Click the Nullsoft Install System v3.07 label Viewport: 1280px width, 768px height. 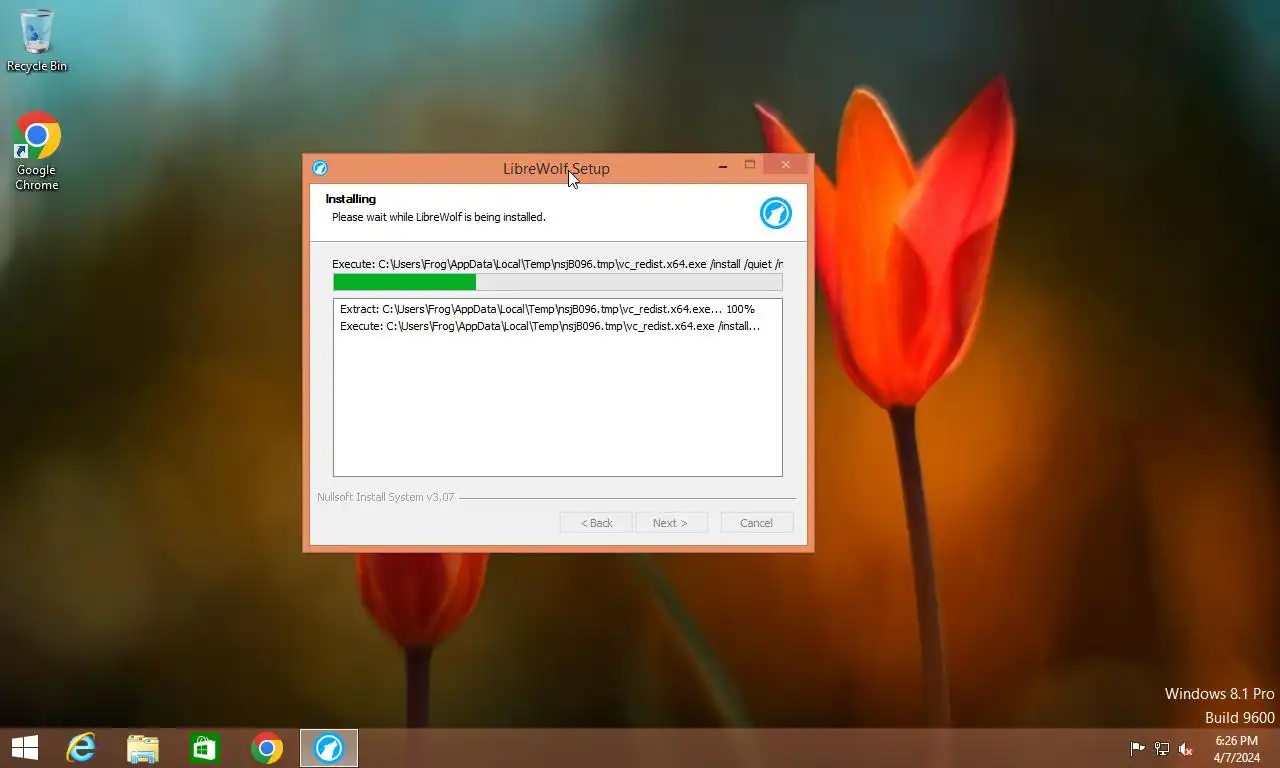386,497
